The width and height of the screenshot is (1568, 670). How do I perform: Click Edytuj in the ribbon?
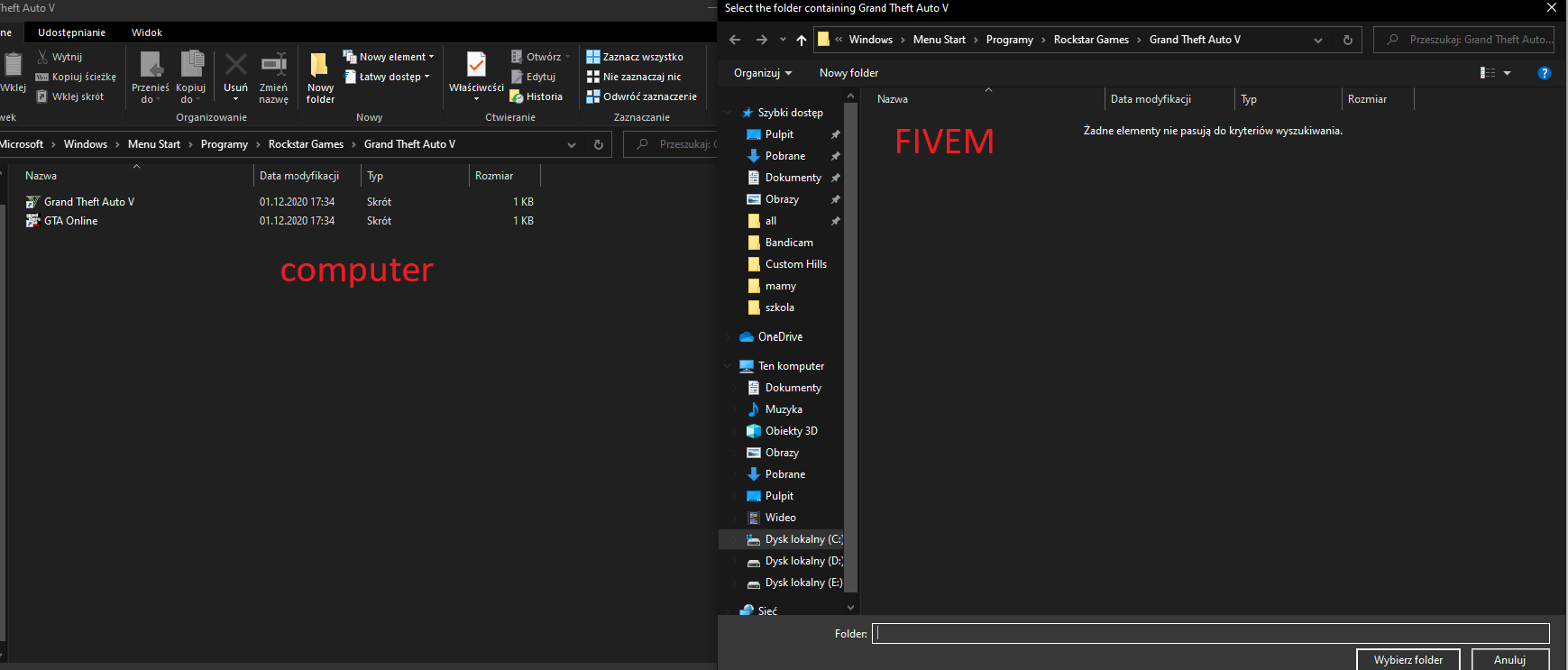pyautogui.click(x=533, y=77)
